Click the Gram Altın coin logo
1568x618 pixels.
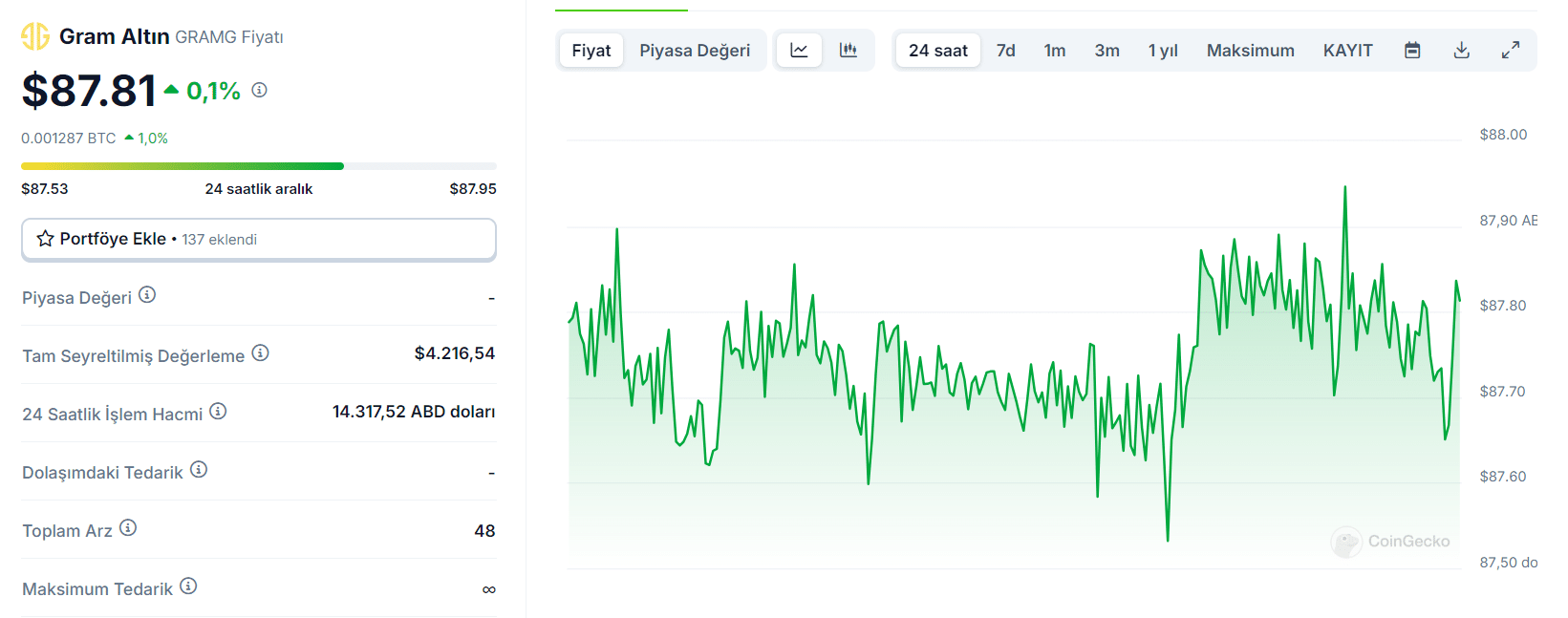(35, 36)
